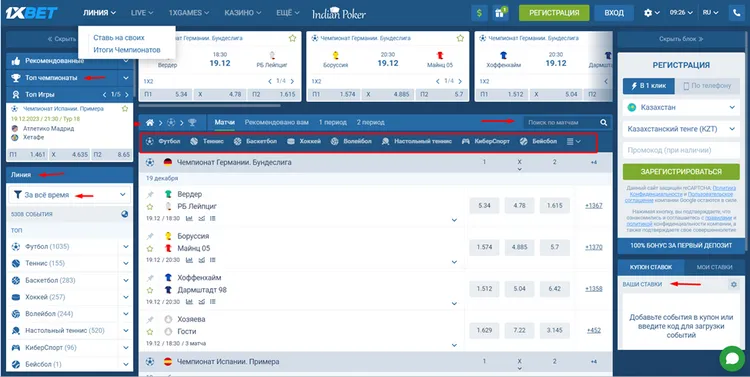Screen dimensions: 750x377
Task: Open the dollar deposit icon
Action: pos(479,13)
